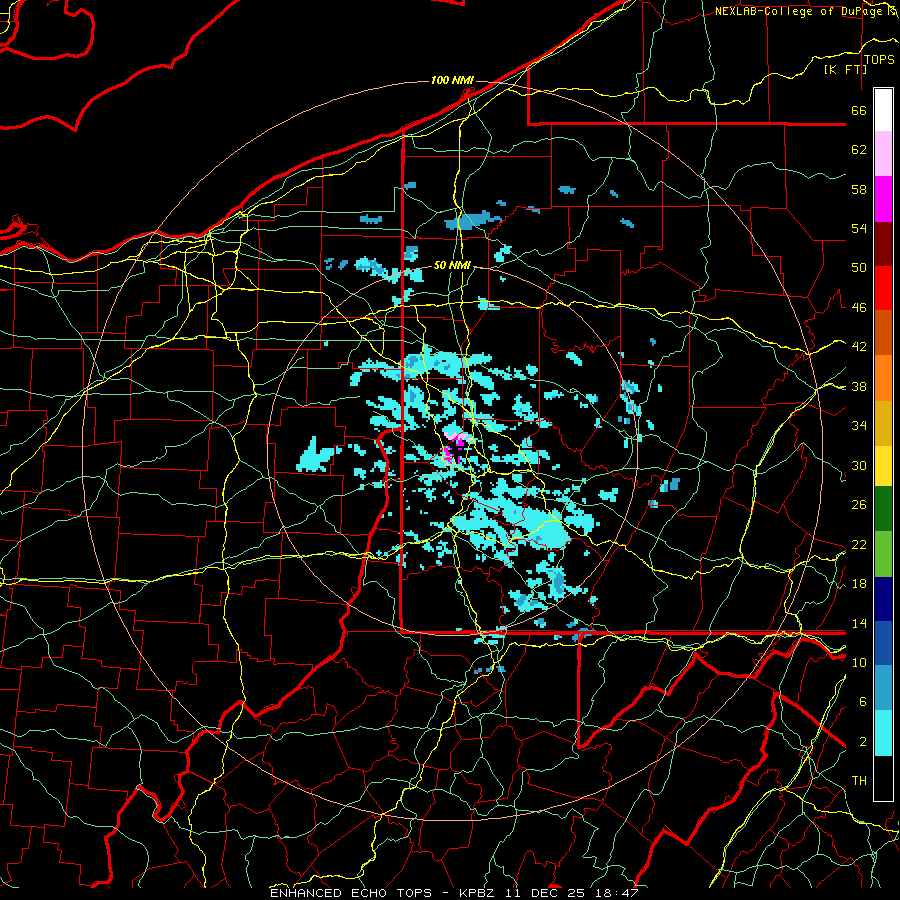The image size is (900, 900).
Task: Click the yellow legend swatch
Action: 883,466
